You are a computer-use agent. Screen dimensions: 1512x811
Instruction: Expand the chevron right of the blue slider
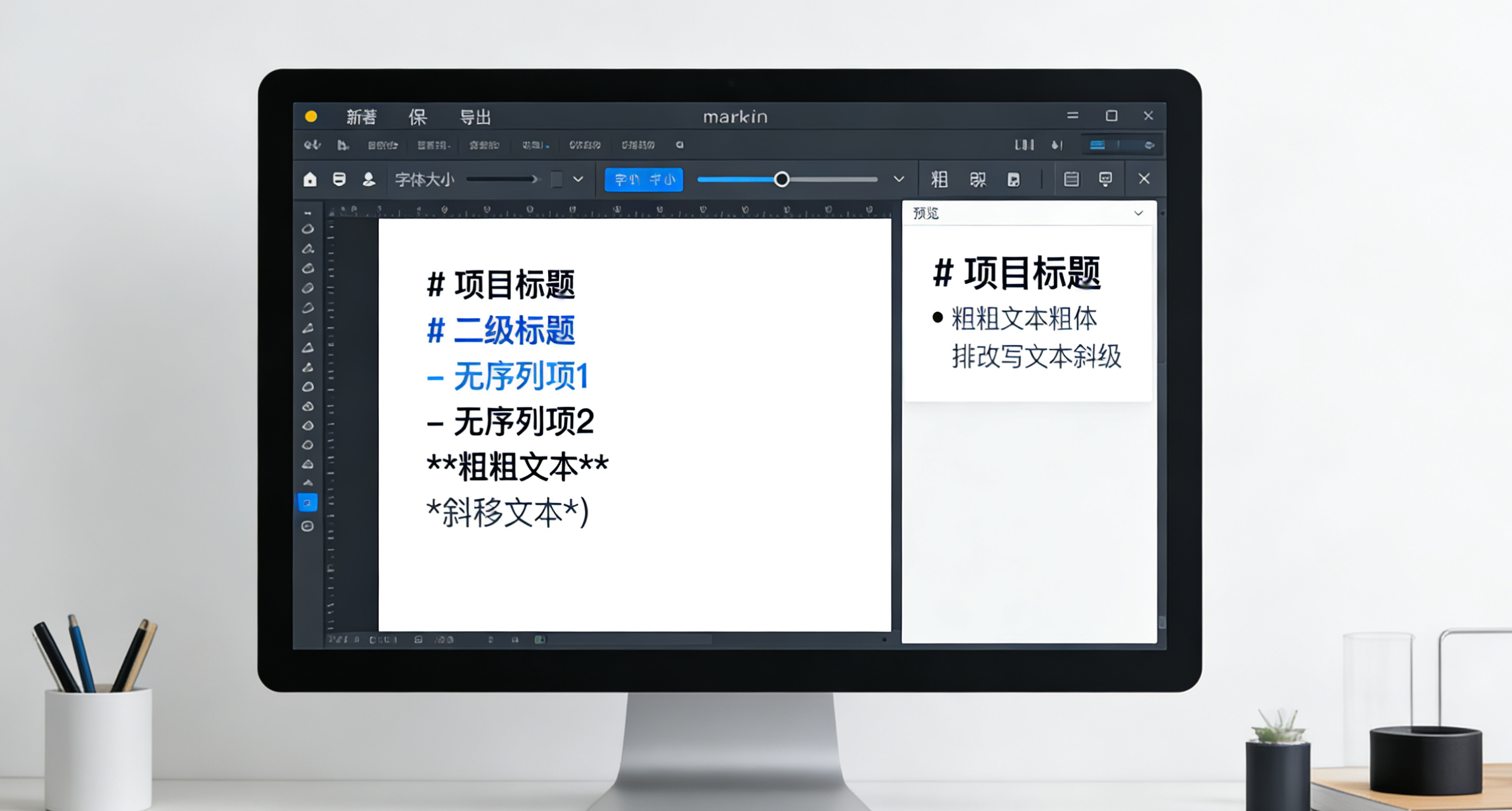pyautogui.click(x=899, y=179)
